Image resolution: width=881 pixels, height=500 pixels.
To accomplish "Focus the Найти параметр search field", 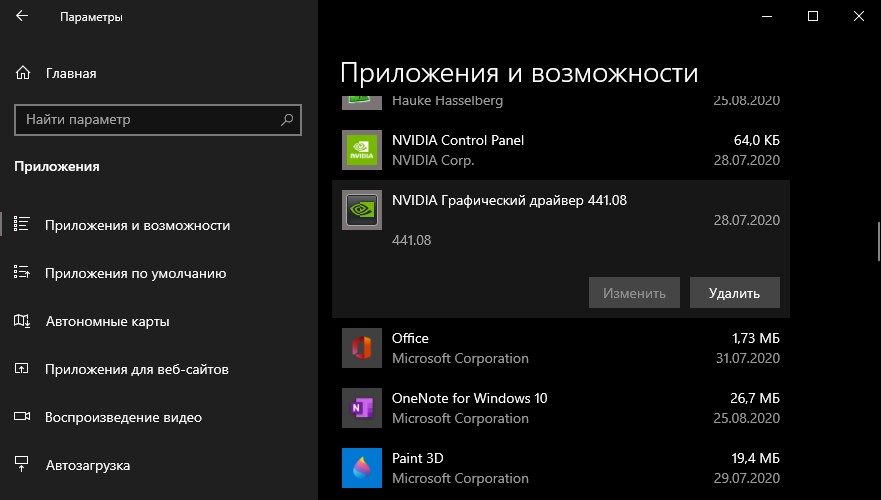I will (158, 120).
